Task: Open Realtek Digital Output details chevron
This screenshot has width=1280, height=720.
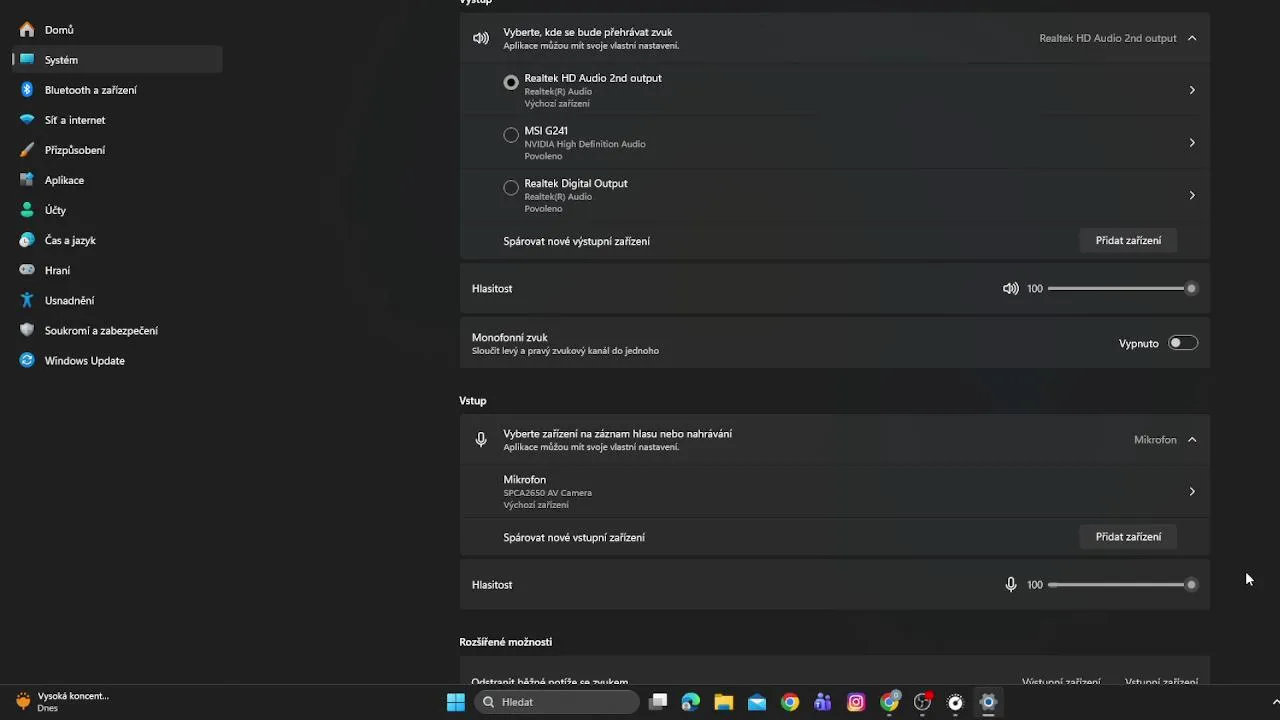Action: point(1192,195)
